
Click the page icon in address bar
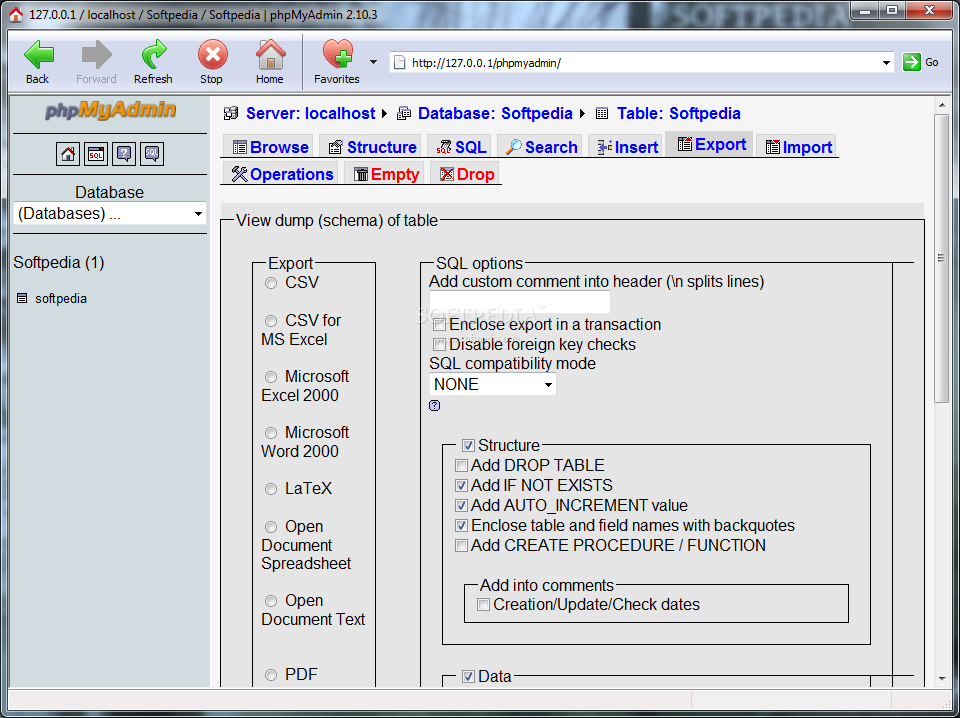pyautogui.click(x=399, y=62)
